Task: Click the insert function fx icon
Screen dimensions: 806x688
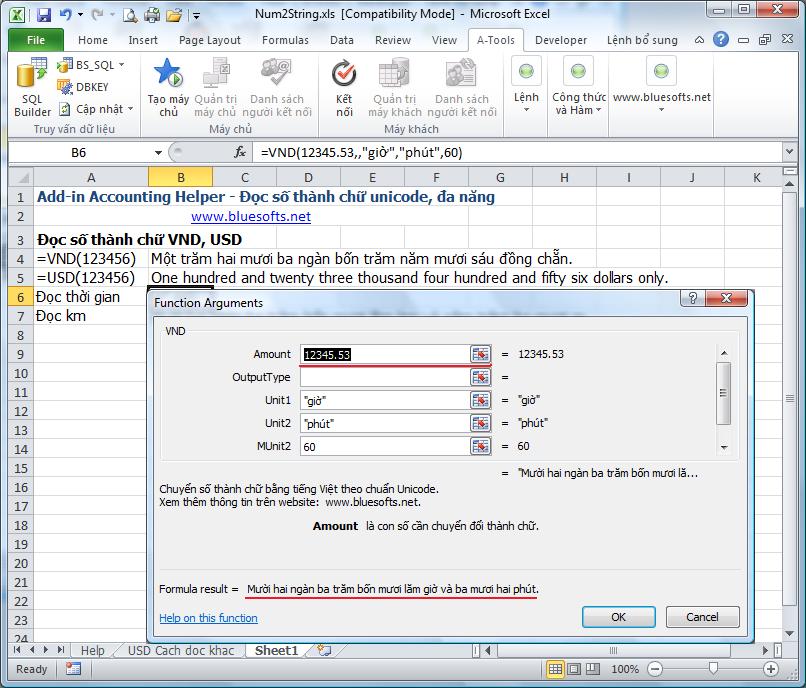Action: pyautogui.click(x=240, y=153)
